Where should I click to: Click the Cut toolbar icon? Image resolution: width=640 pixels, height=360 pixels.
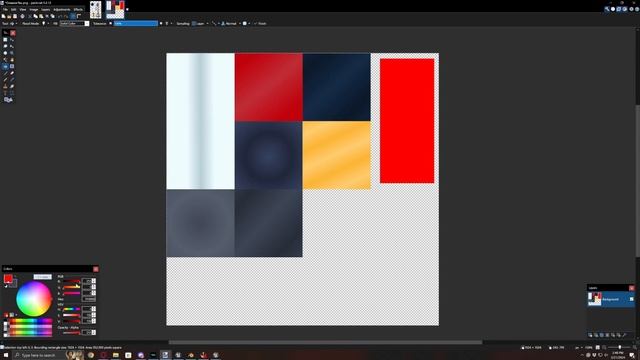[29, 16]
